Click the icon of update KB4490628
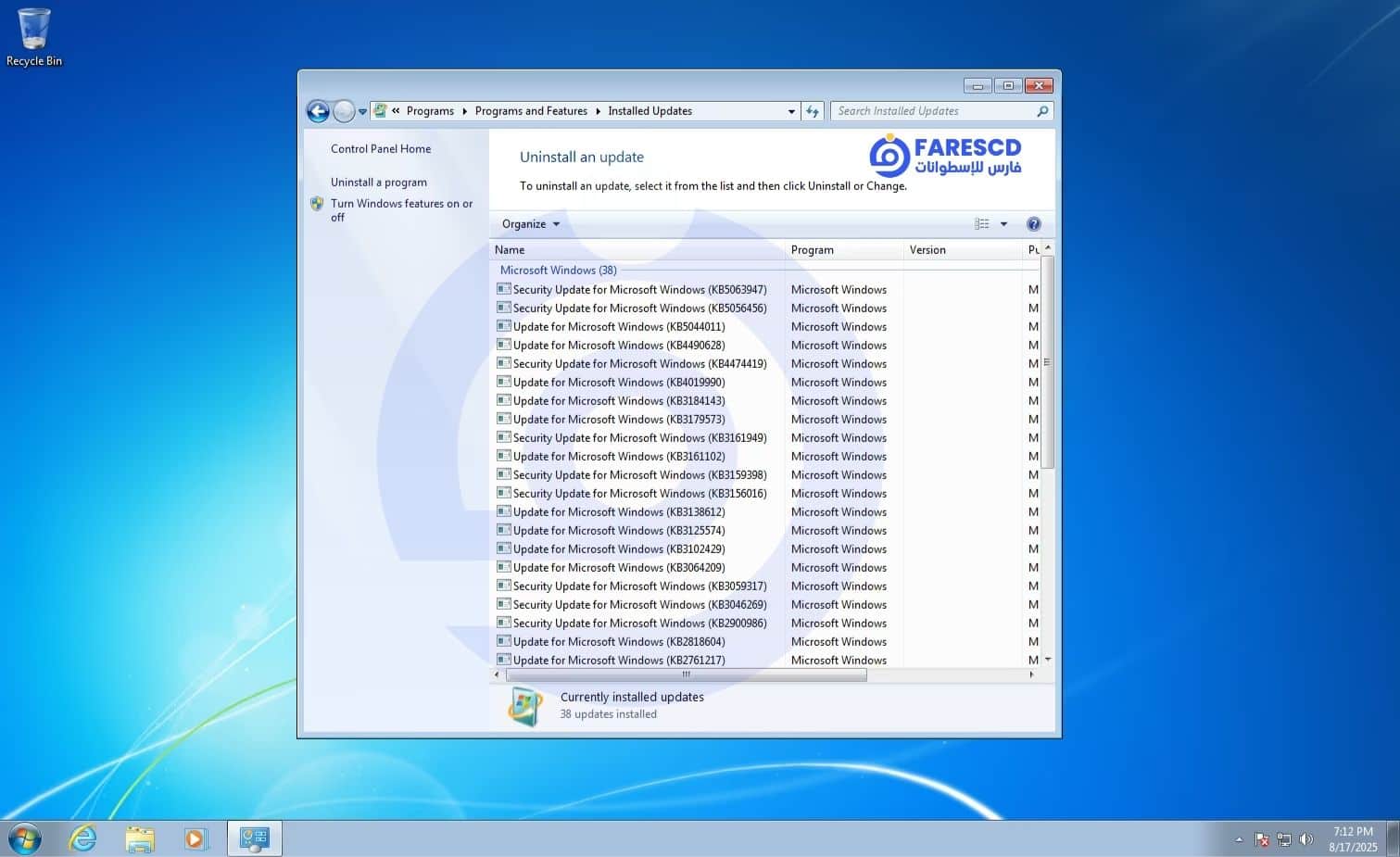 (x=504, y=345)
